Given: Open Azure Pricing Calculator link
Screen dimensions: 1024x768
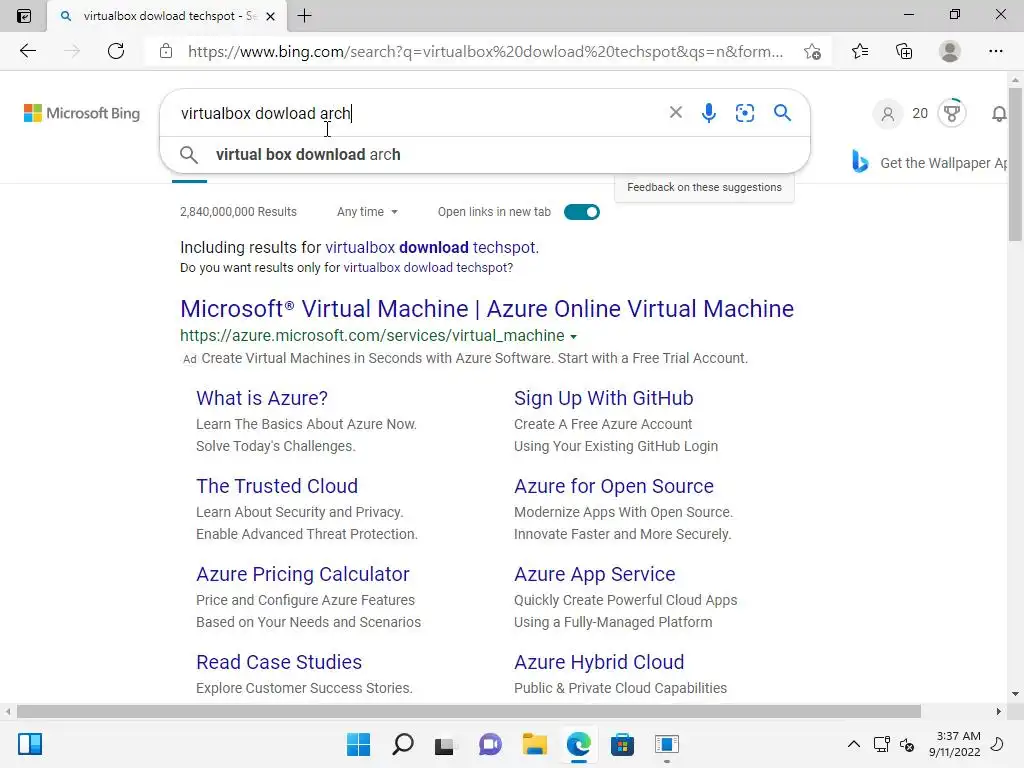Looking at the screenshot, I should click(x=302, y=574).
